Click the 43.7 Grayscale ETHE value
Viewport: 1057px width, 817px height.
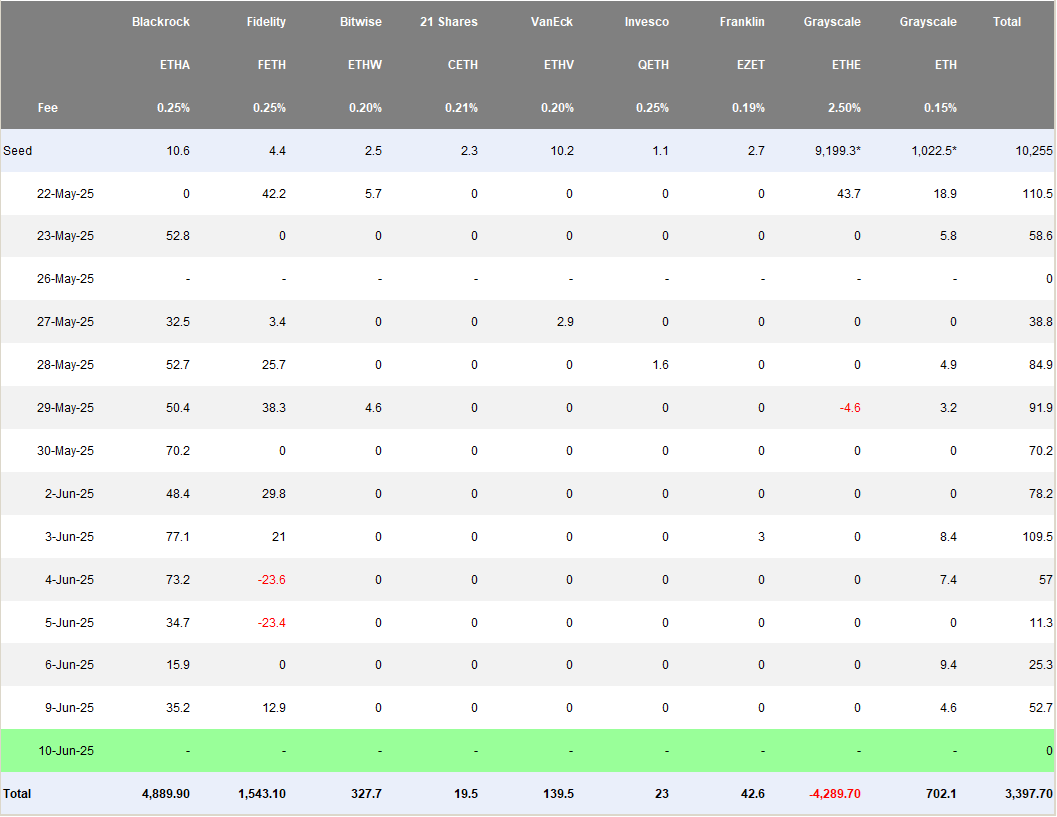click(848, 193)
